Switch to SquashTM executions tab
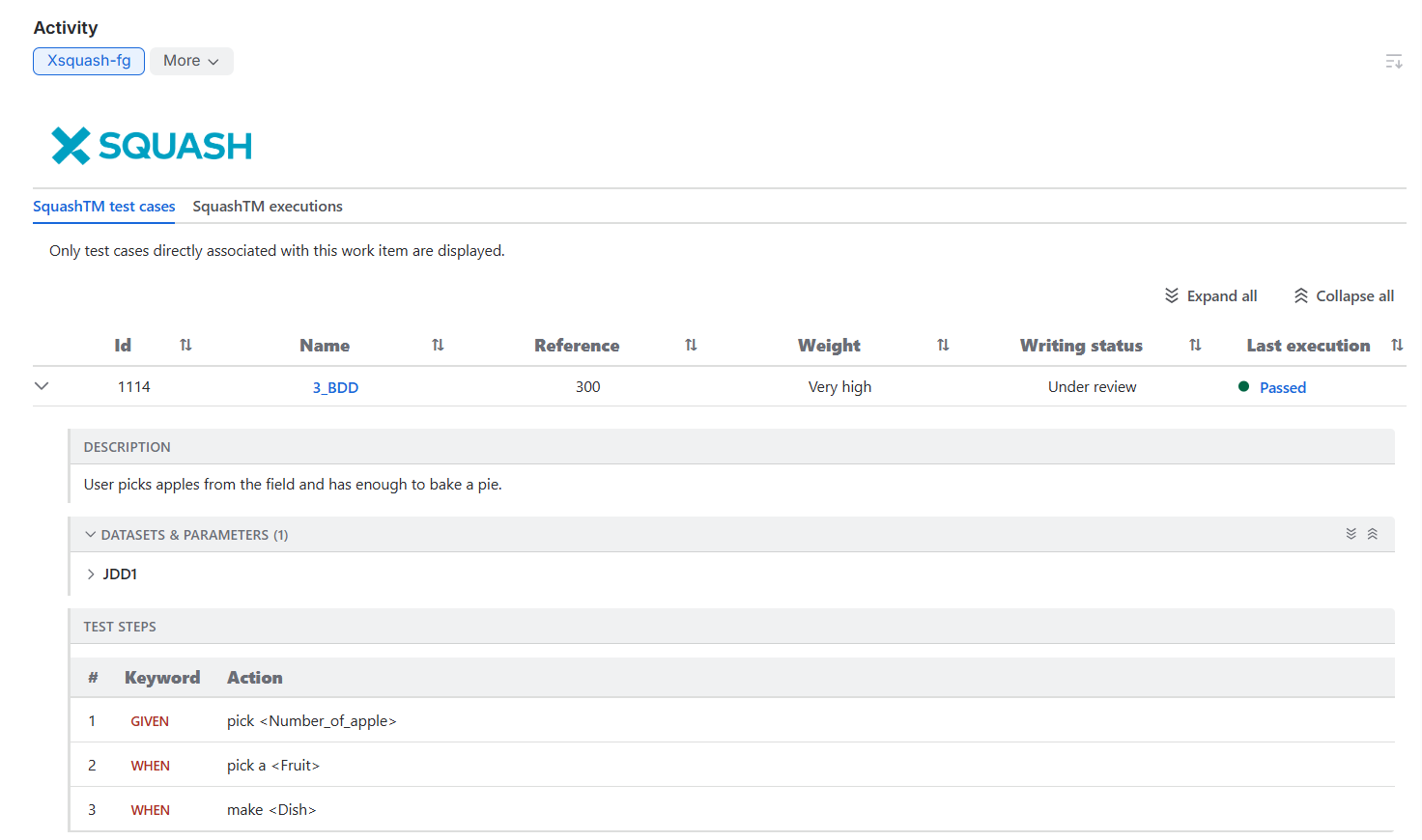This screenshot has height=840, width=1422. 268,207
